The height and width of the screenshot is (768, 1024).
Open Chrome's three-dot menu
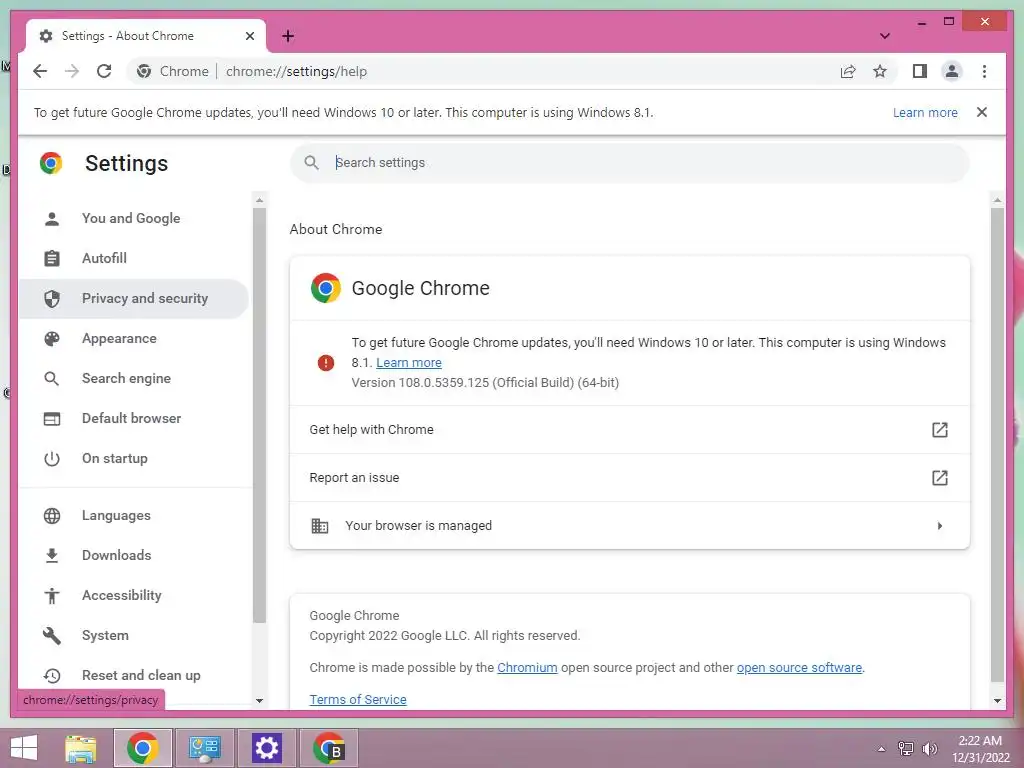point(984,71)
